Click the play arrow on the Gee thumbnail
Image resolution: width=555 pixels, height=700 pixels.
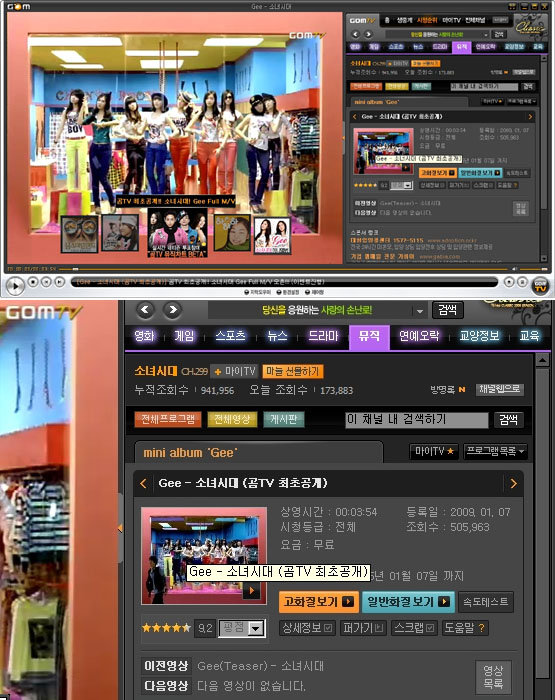(x=251, y=591)
